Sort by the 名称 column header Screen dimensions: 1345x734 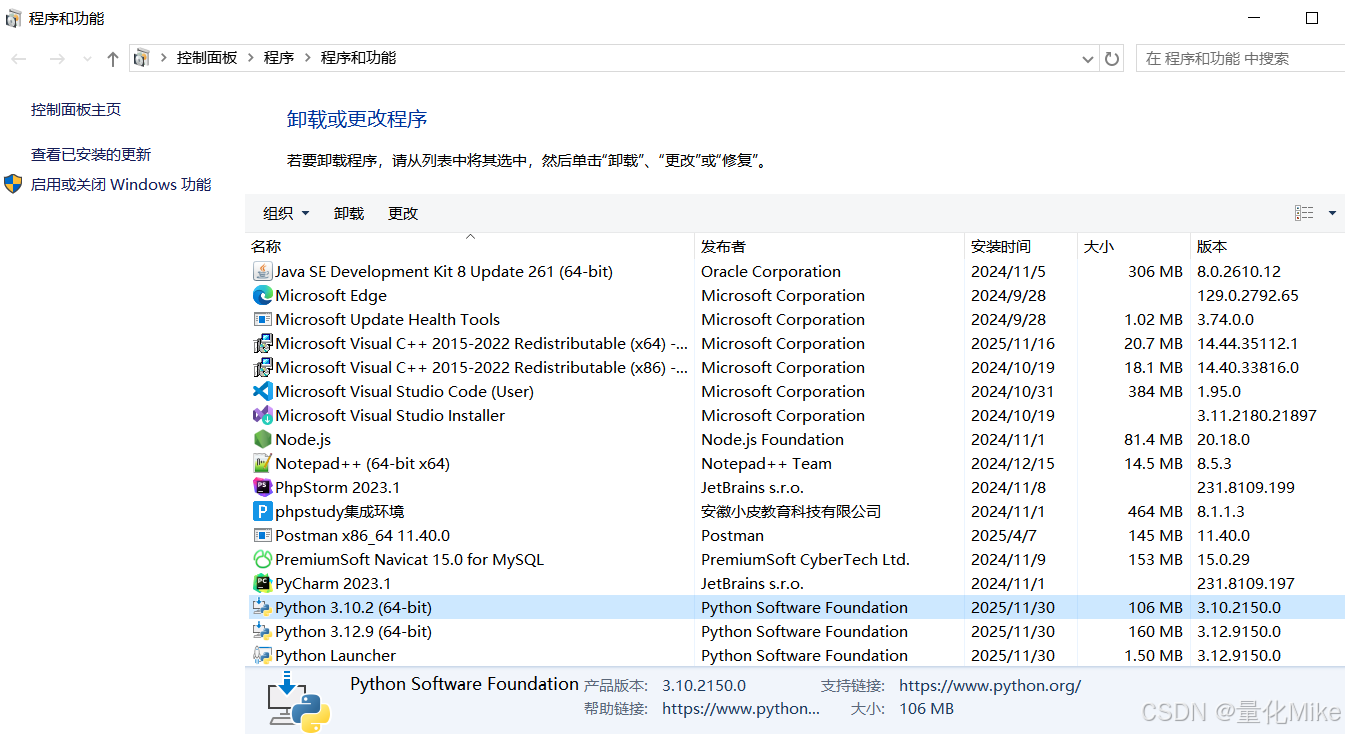click(x=470, y=246)
